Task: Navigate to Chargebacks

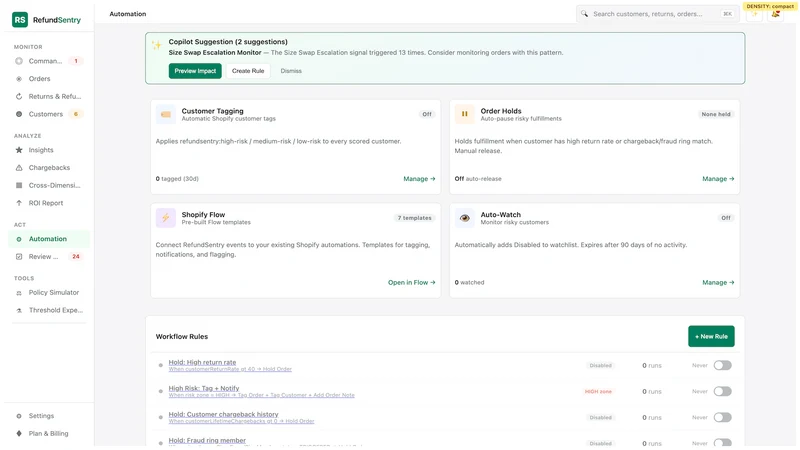Action: (48, 168)
